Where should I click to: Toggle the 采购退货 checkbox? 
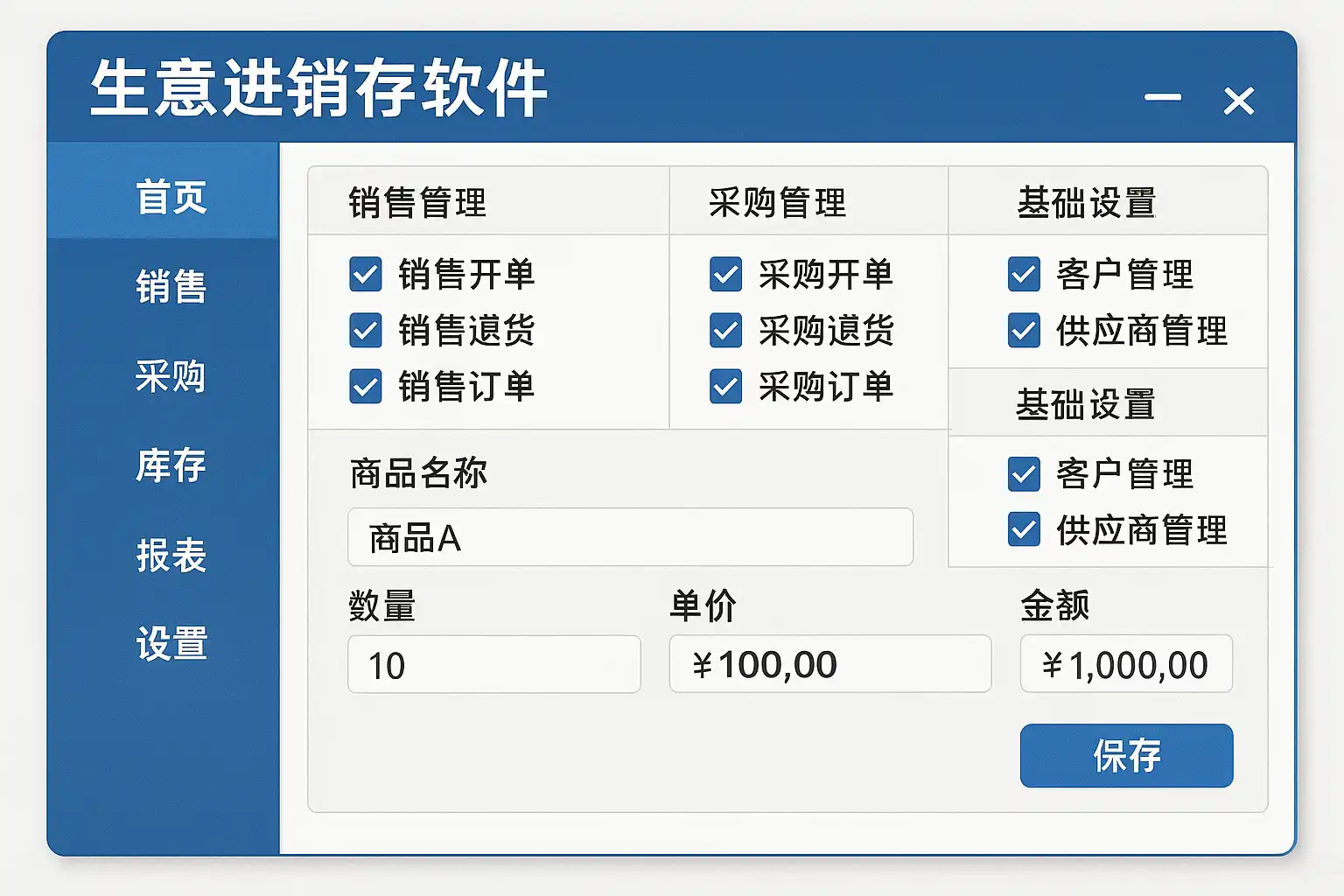[726, 331]
